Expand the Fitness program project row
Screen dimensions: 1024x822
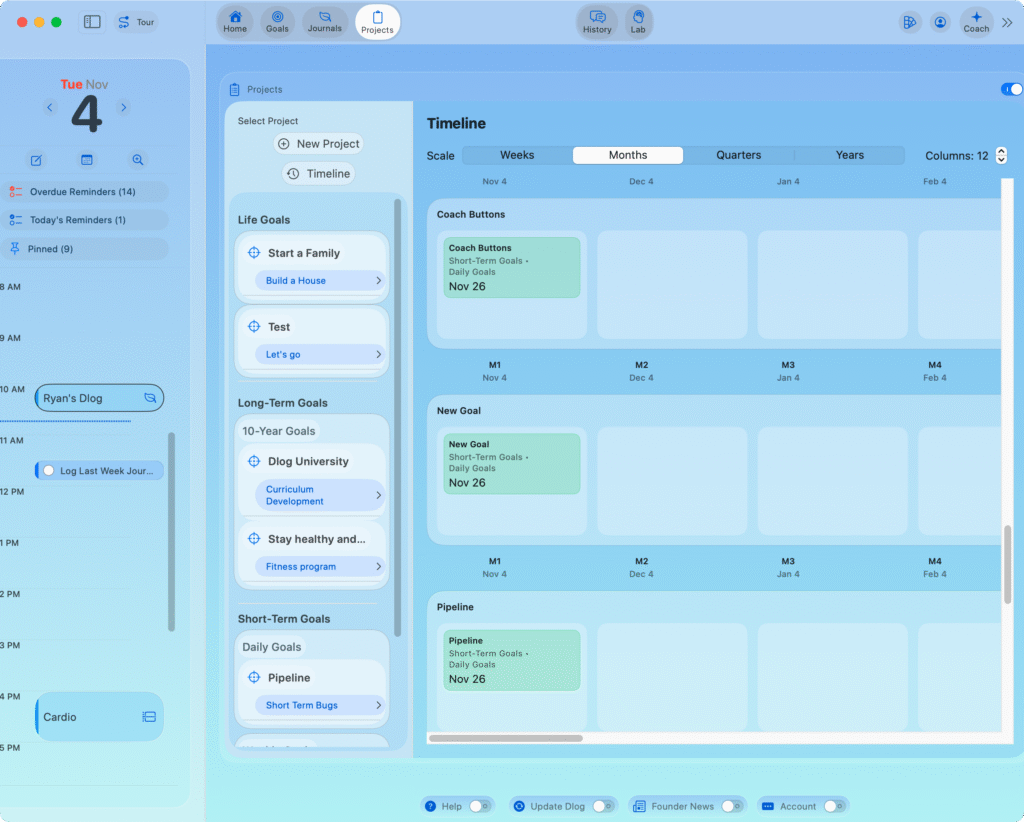point(378,567)
